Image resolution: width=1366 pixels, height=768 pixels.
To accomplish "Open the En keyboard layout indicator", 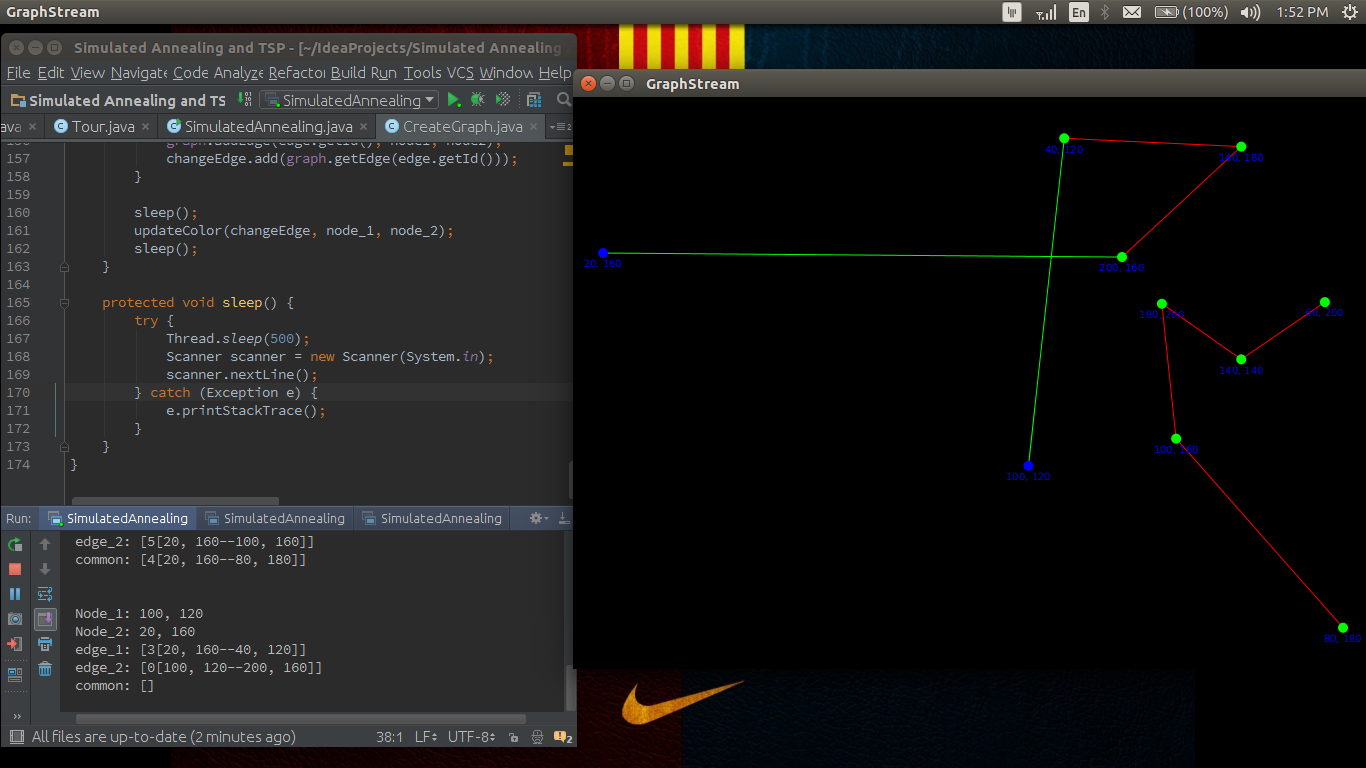I will [x=1078, y=12].
